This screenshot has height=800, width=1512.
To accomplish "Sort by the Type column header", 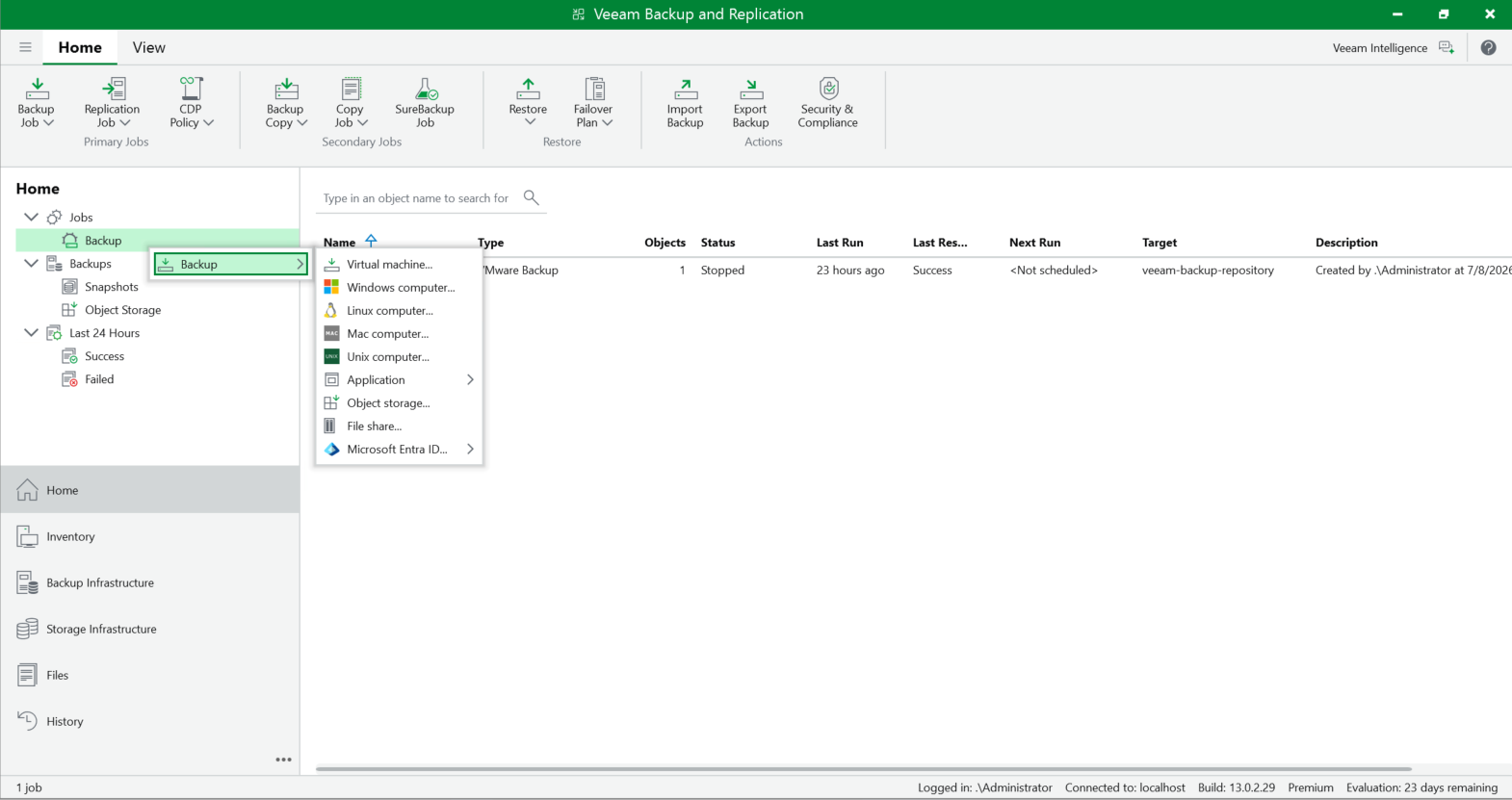I will [491, 243].
